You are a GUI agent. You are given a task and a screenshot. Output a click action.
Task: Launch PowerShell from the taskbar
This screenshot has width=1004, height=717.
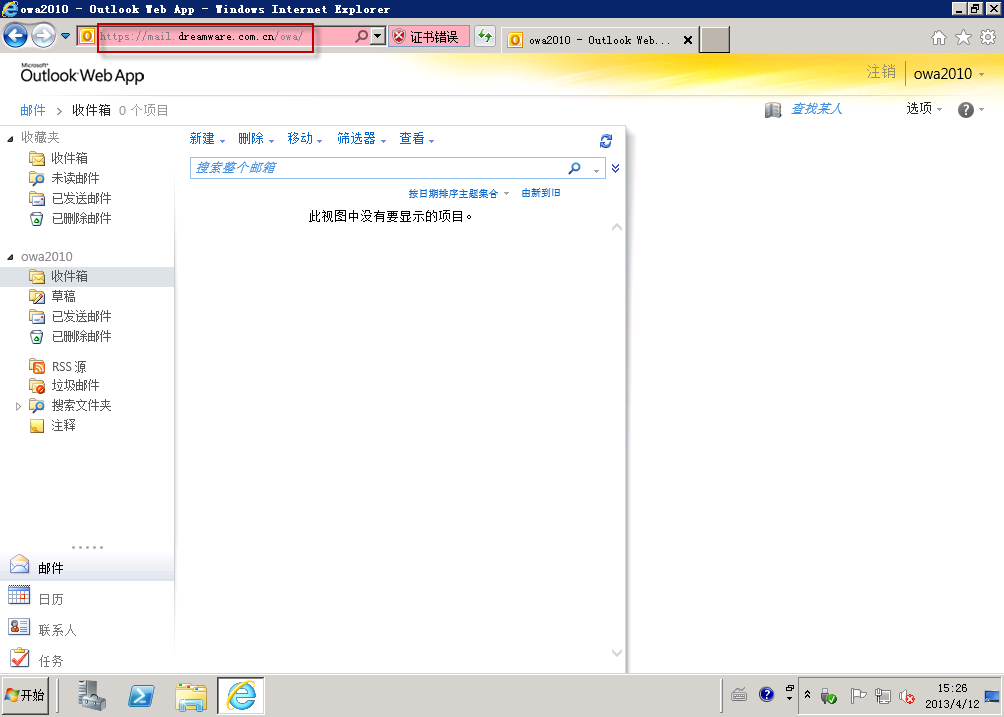(x=141, y=695)
